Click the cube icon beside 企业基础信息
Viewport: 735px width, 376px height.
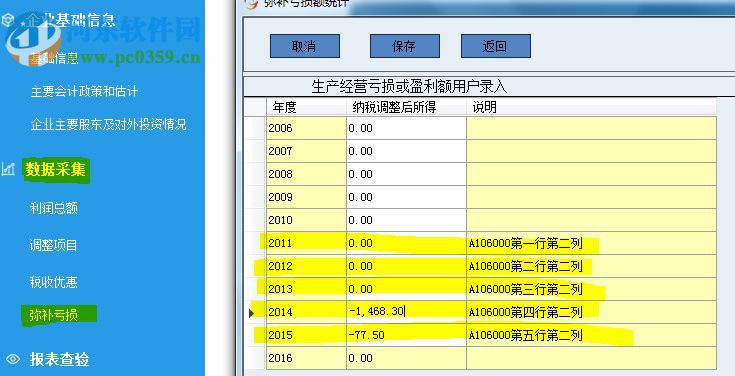pyautogui.click(x=9, y=20)
